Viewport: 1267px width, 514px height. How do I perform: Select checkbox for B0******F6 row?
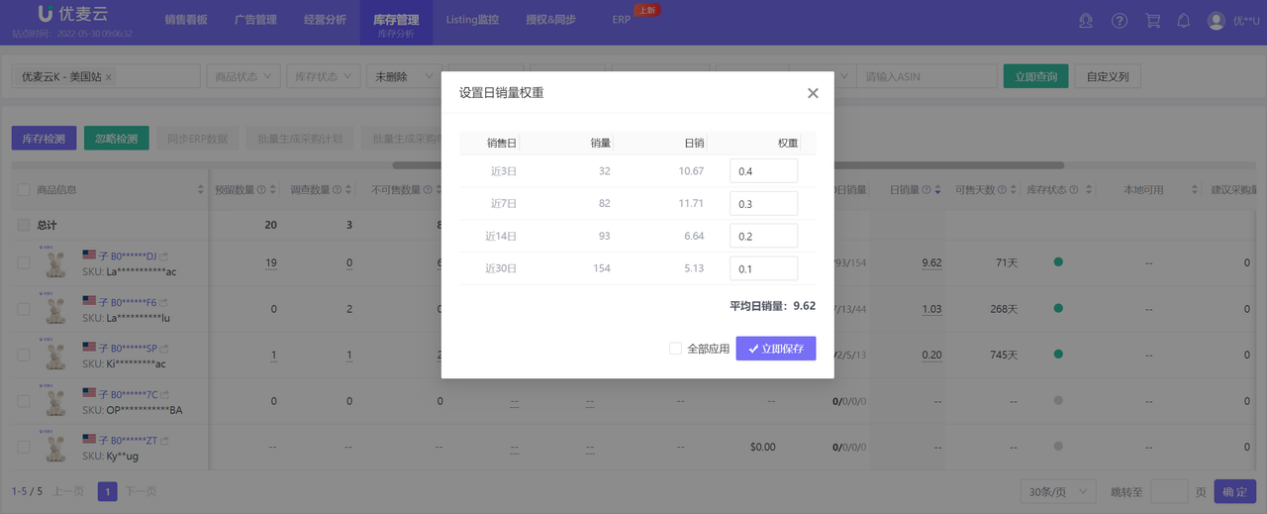(24, 309)
